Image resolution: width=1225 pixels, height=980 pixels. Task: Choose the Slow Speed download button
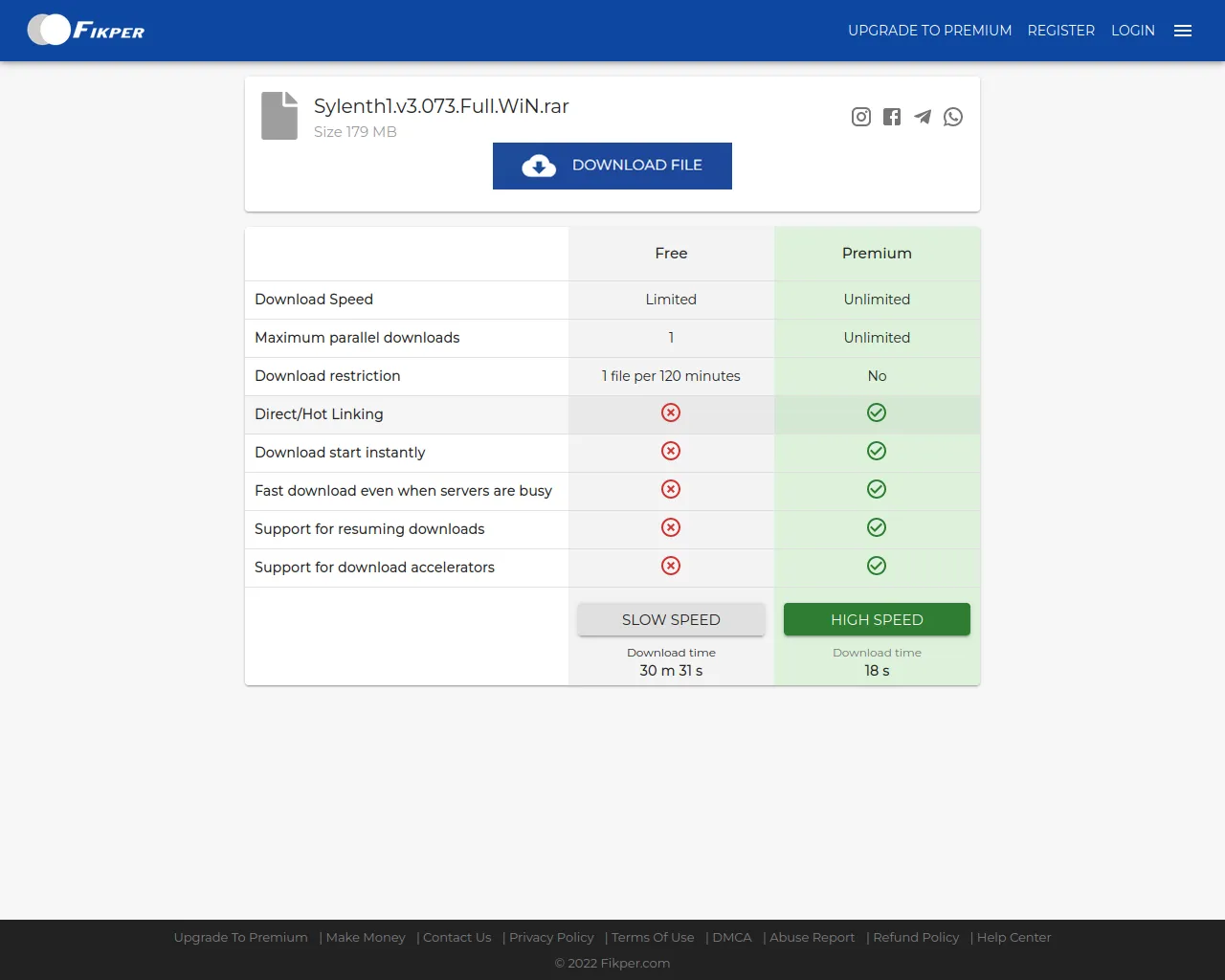pyautogui.click(x=671, y=619)
